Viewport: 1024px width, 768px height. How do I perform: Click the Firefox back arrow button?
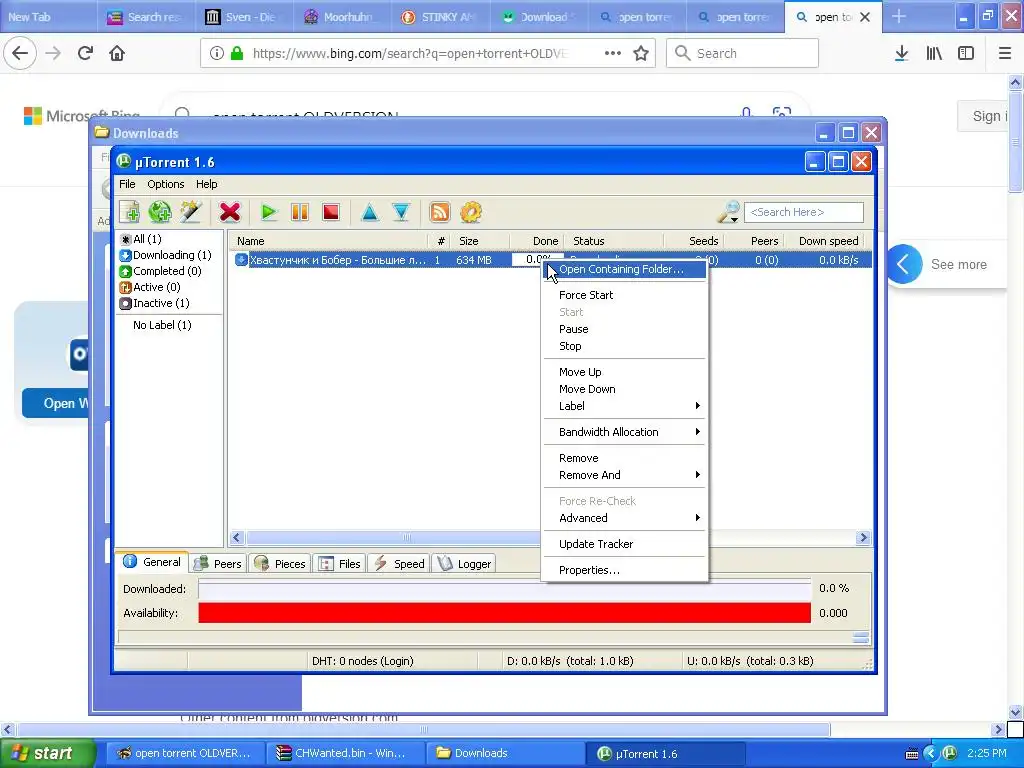(x=20, y=54)
